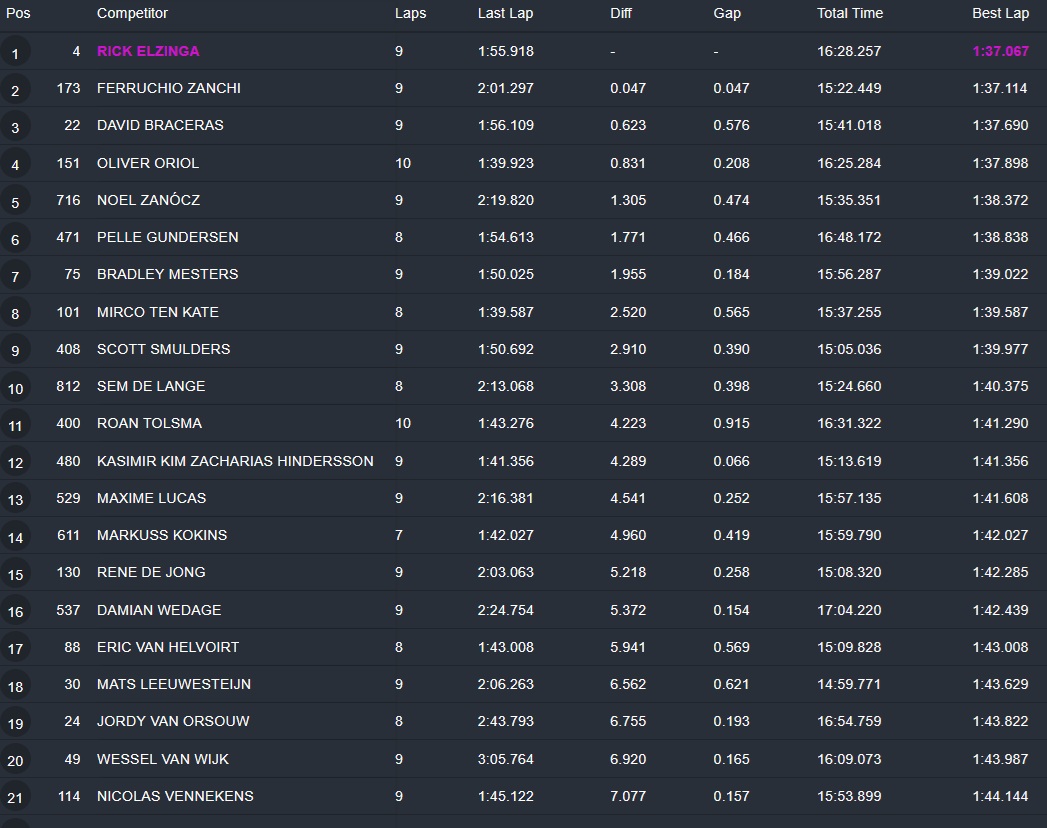Select competitor NICOLAS VENNEKENS

[175, 796]
